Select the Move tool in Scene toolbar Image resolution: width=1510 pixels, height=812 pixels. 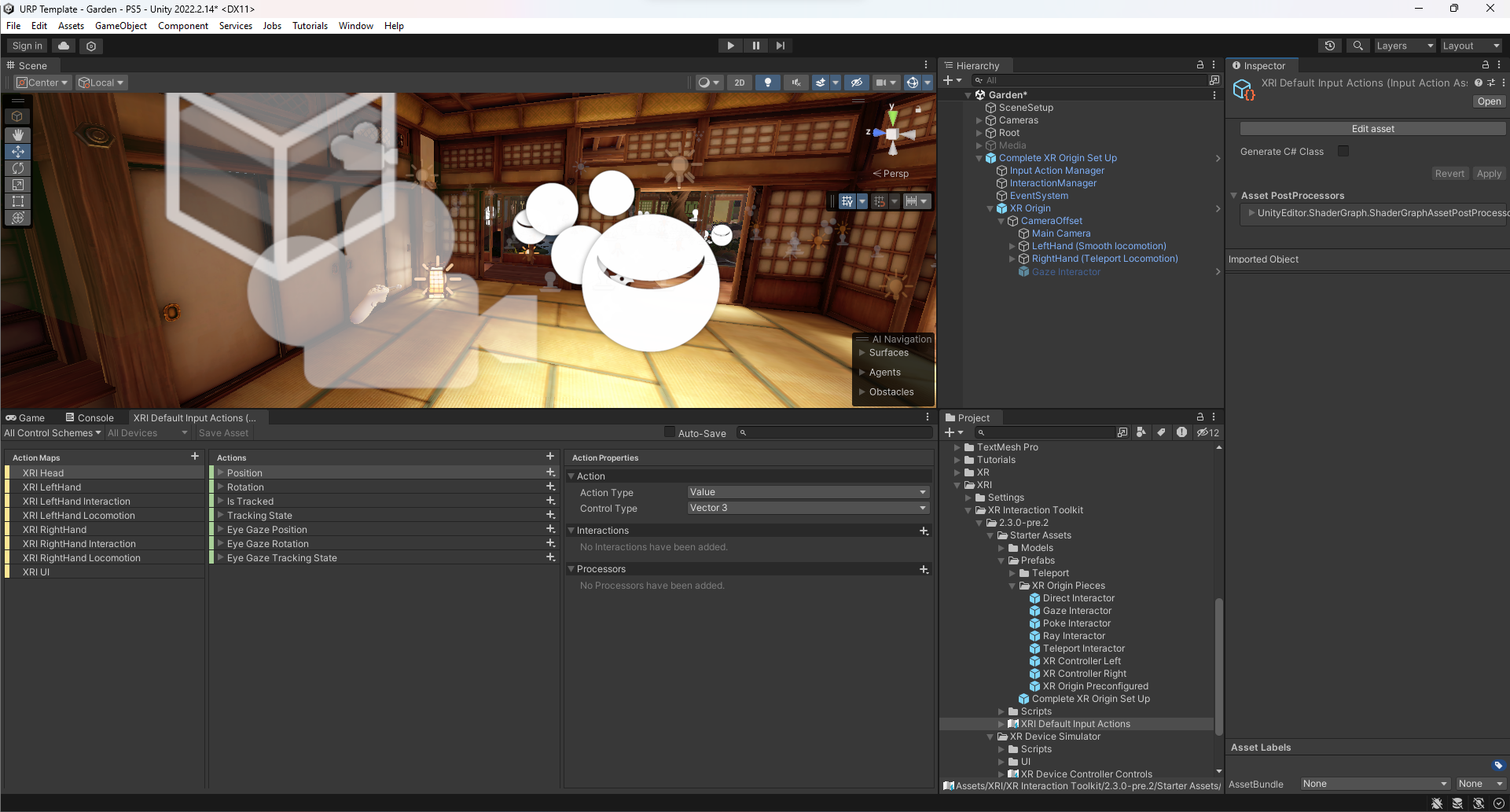click(x=18, y=152)
